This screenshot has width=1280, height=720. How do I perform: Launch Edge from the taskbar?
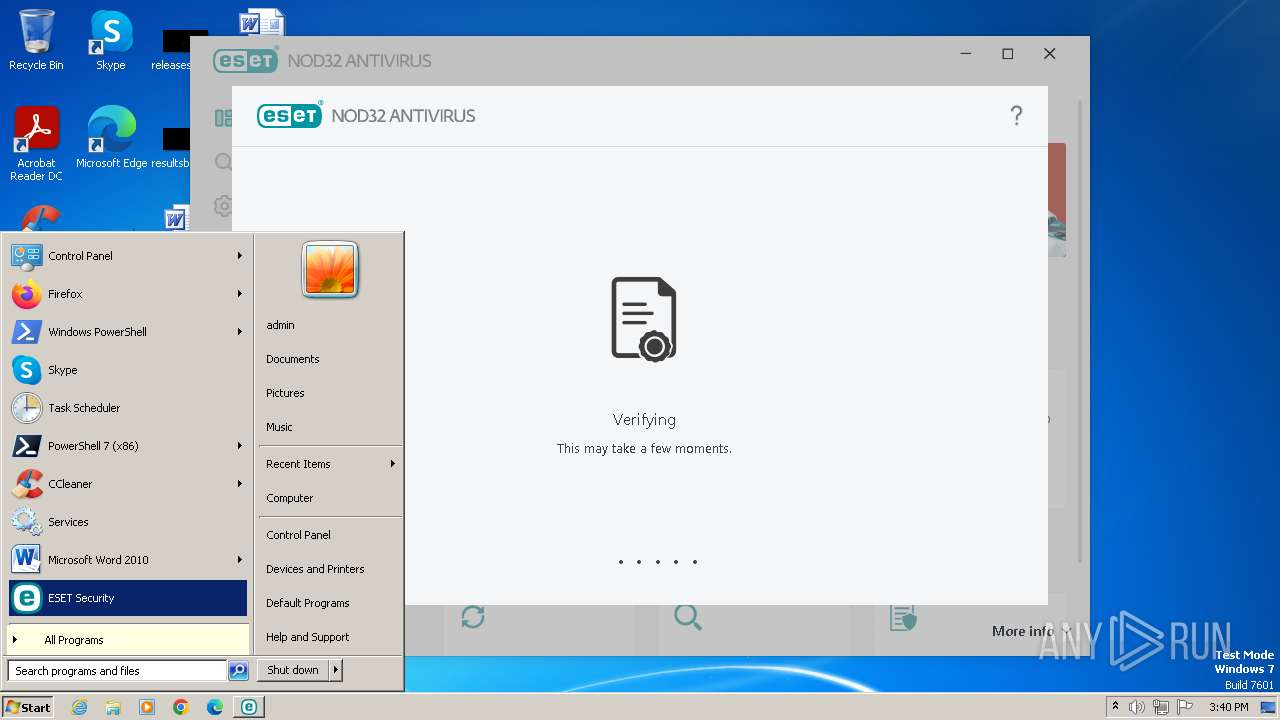[215, 707]
